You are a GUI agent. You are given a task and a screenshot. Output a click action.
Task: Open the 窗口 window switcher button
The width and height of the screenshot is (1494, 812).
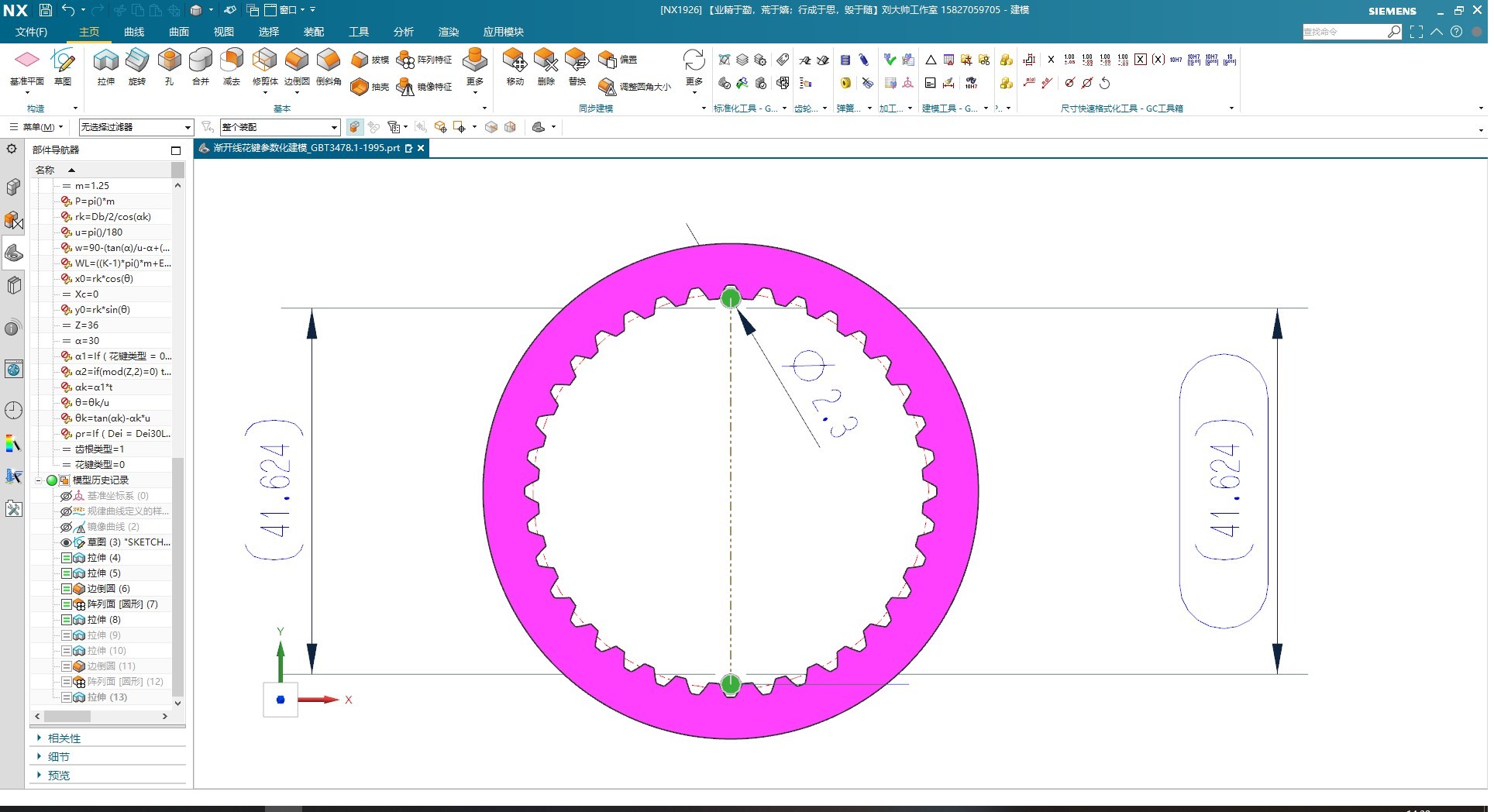pyautogui.click(x=285, y=10)
